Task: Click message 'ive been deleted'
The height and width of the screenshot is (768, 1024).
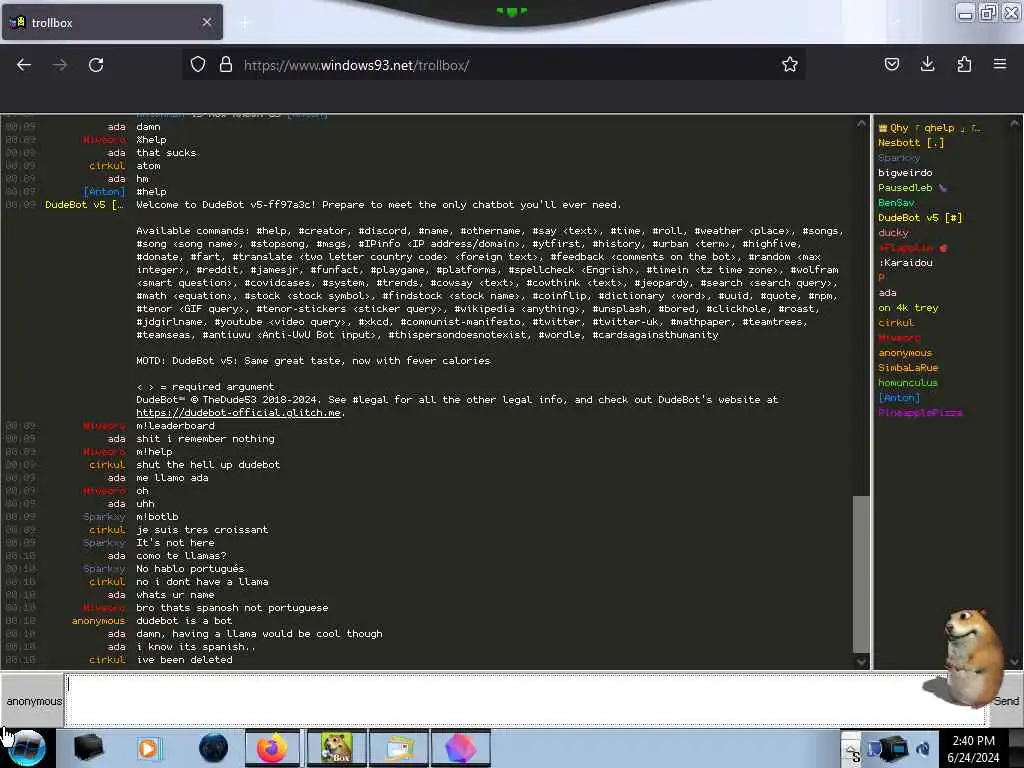Action: point(184,660)
